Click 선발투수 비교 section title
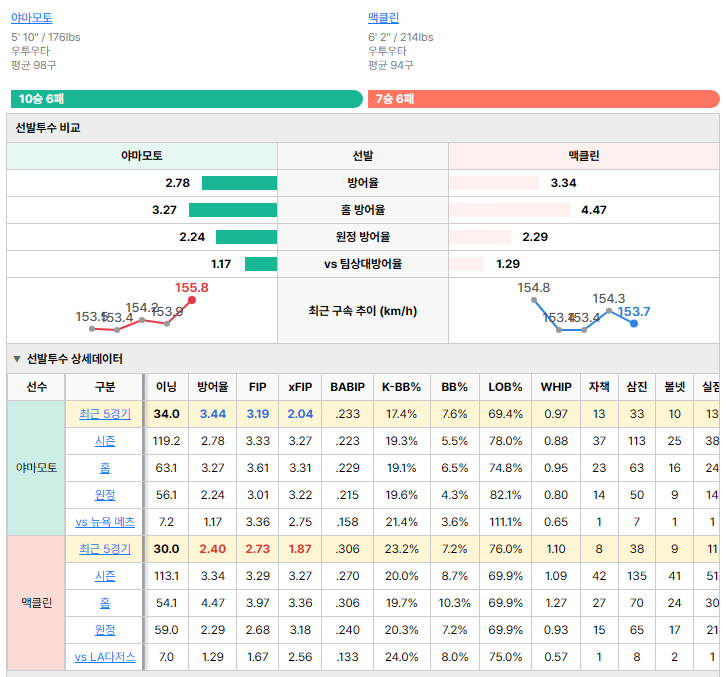The height and width of the screenshot is (677, 726). point(48,128)
